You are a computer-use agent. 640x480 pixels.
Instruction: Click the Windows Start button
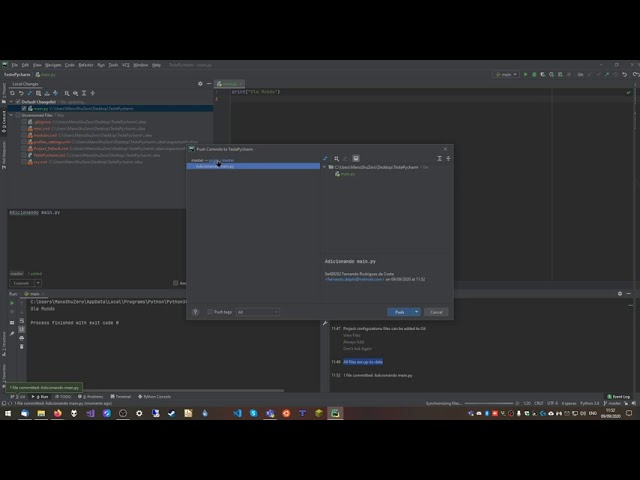point(8,413)
